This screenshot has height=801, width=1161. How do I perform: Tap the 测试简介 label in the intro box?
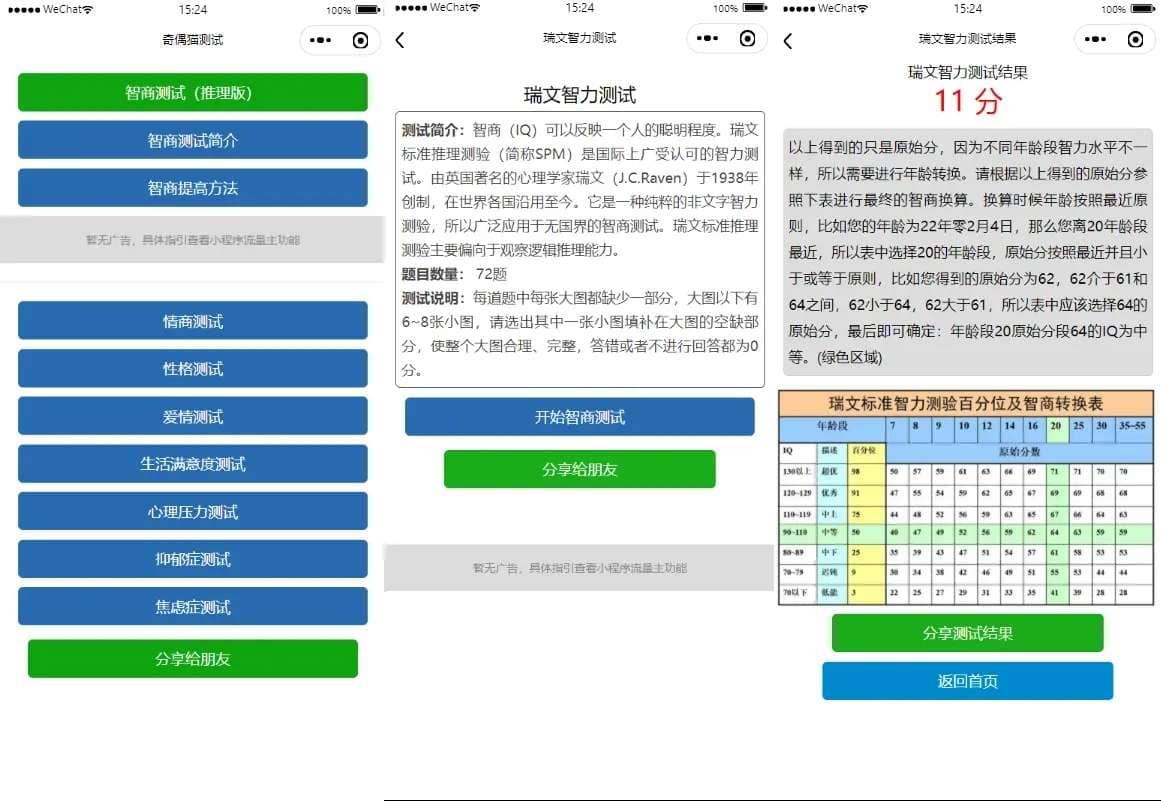pyautogui.click(x=432, y=130)
